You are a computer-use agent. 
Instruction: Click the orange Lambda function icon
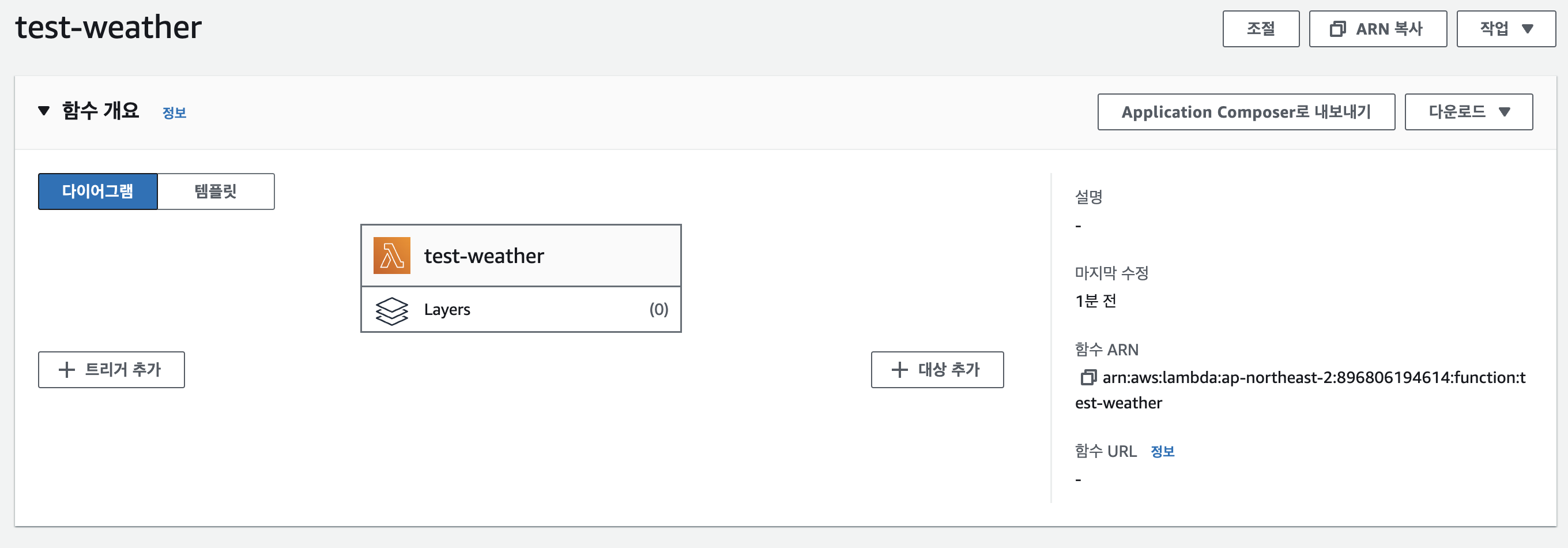(391, 256)
